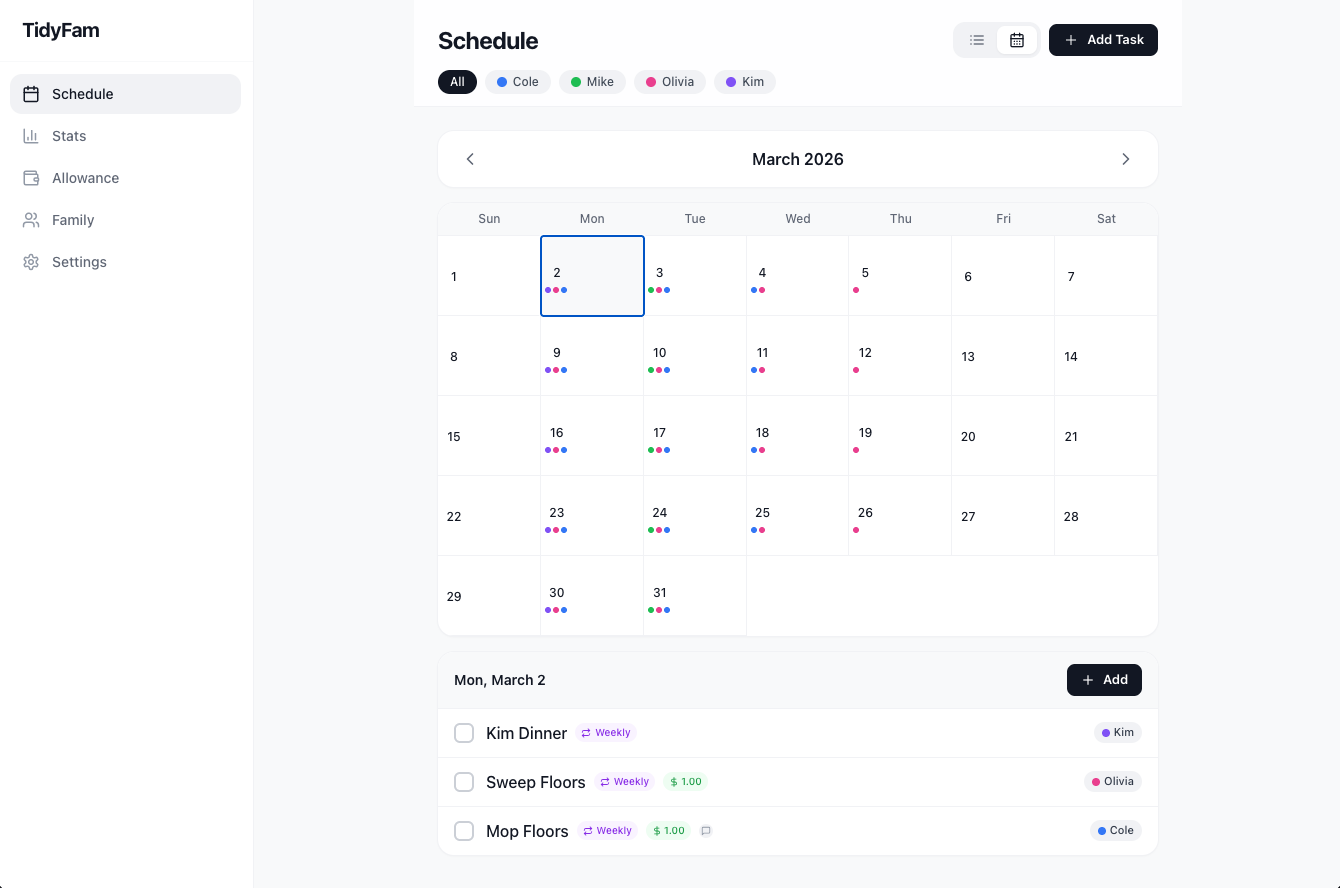Go to previous month with left chevron

[x=470, y=158]
